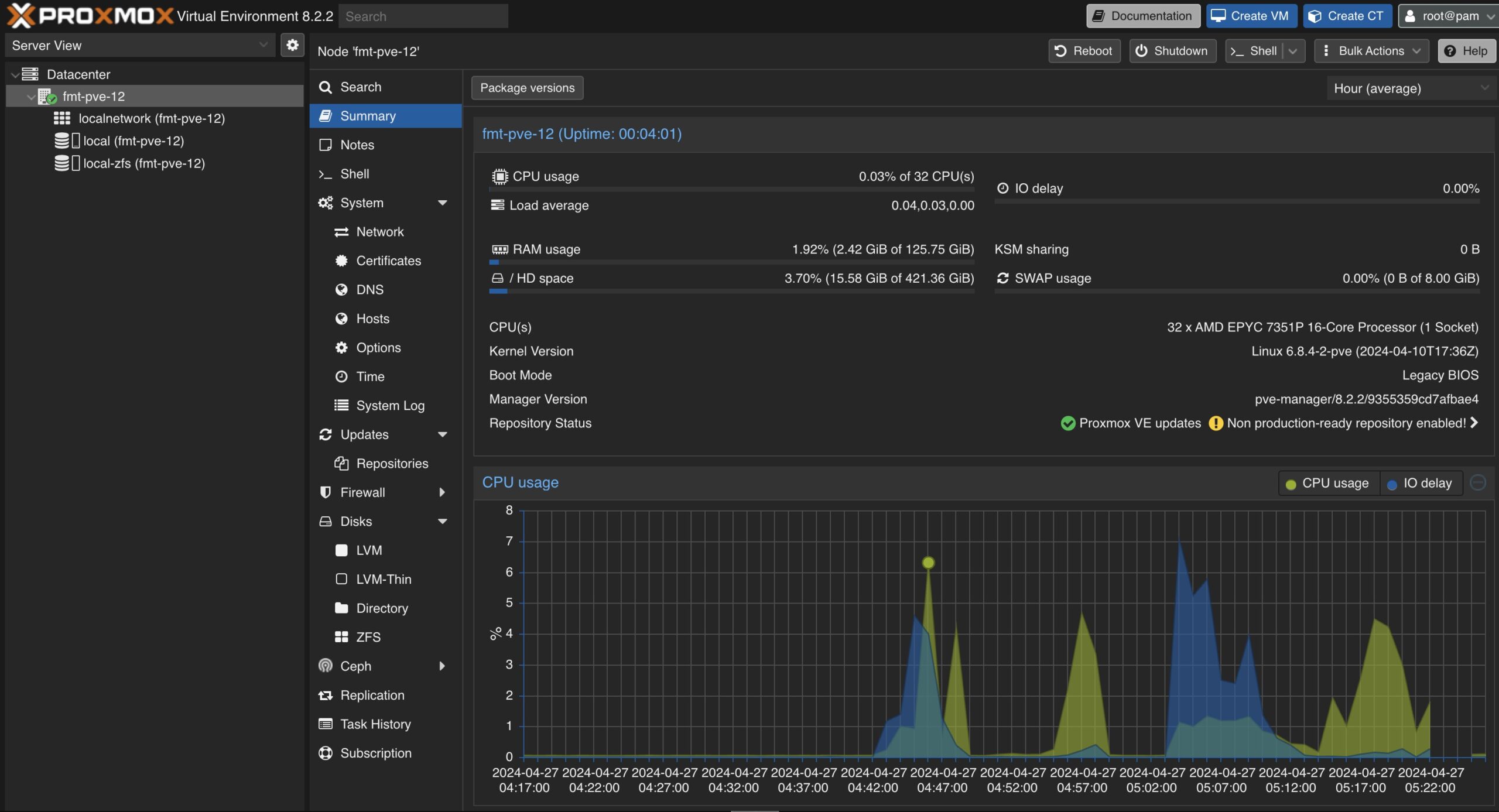Open Subscription via its lifebuoy icon

tap(326, 753)
